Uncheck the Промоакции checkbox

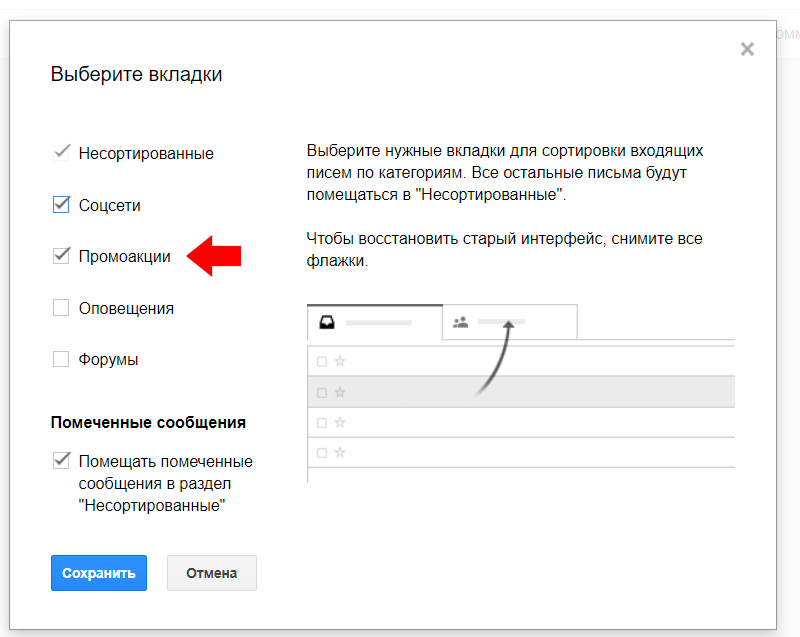point(61,256)
